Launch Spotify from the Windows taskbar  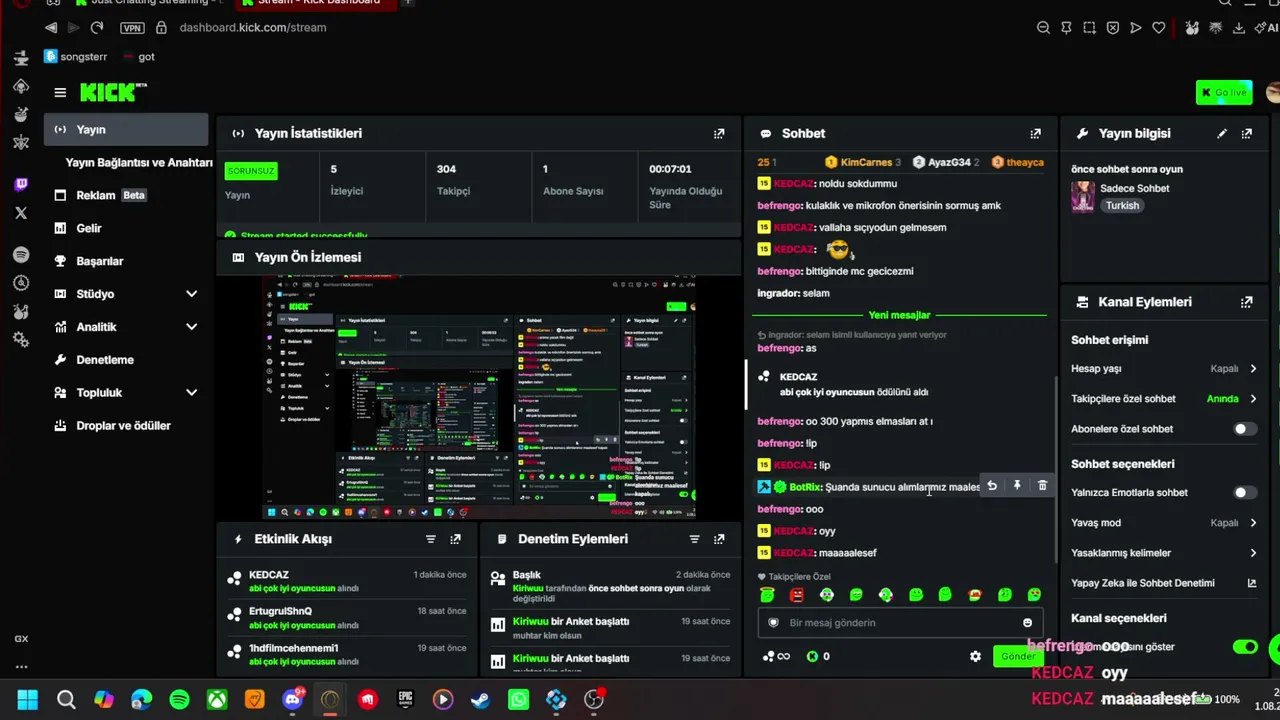pos(179,699)
